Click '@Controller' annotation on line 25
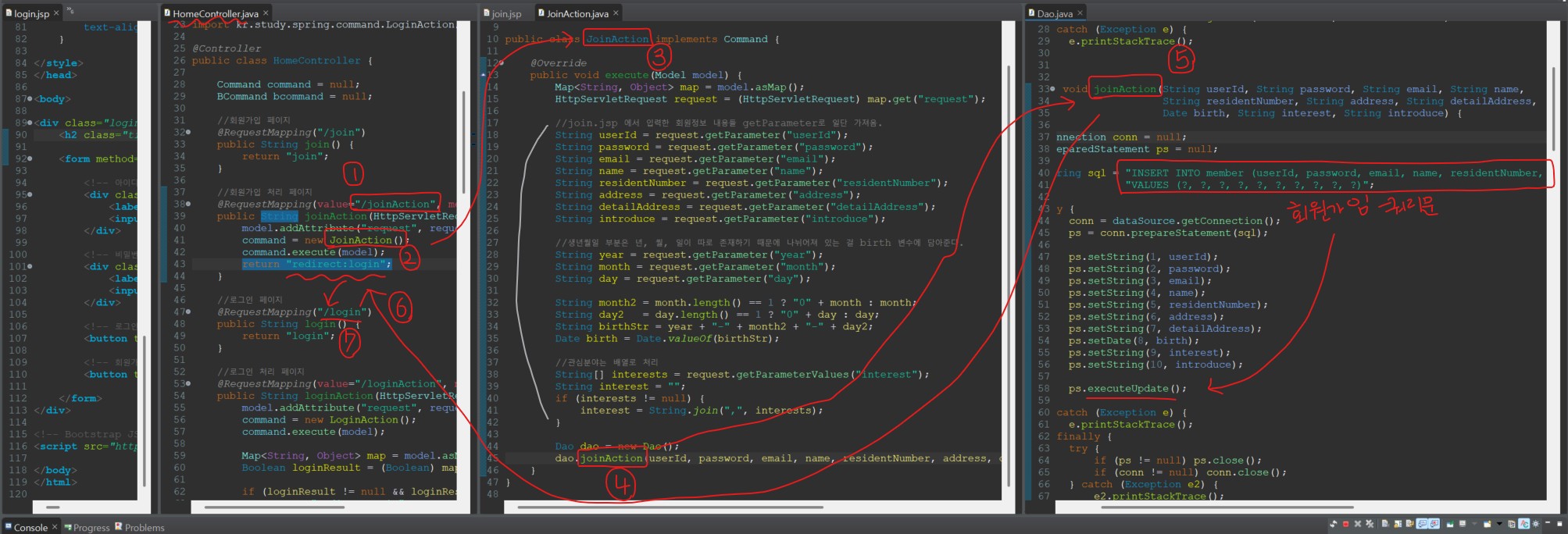Screen dimensions: 1568x534 (x=227, y=48)
